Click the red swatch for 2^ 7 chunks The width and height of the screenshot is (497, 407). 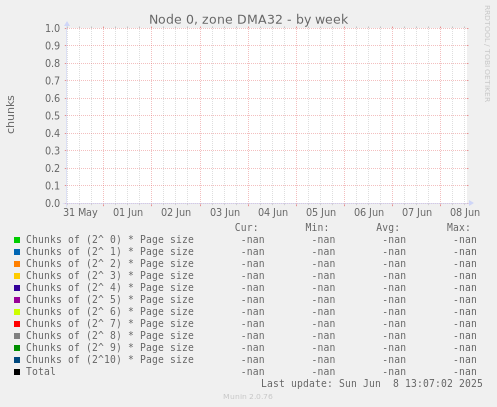[x=17, y=324]
